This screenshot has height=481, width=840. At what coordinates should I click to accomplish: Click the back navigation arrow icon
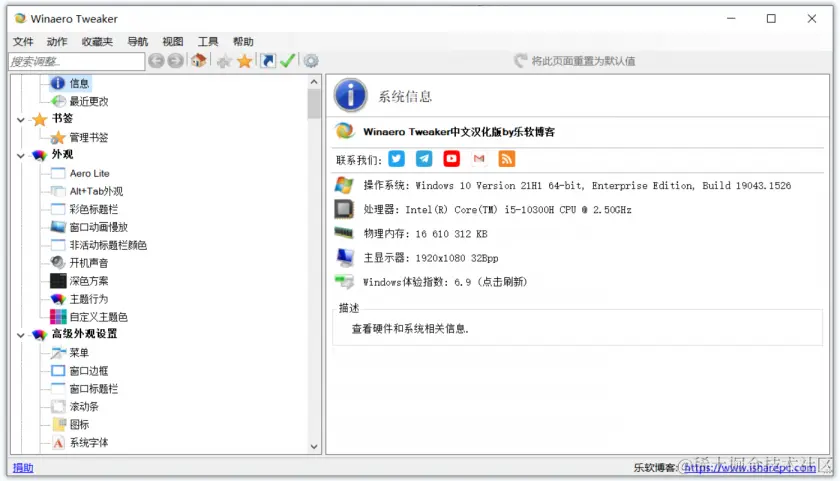pyautogui.click(x=156, y=61)
